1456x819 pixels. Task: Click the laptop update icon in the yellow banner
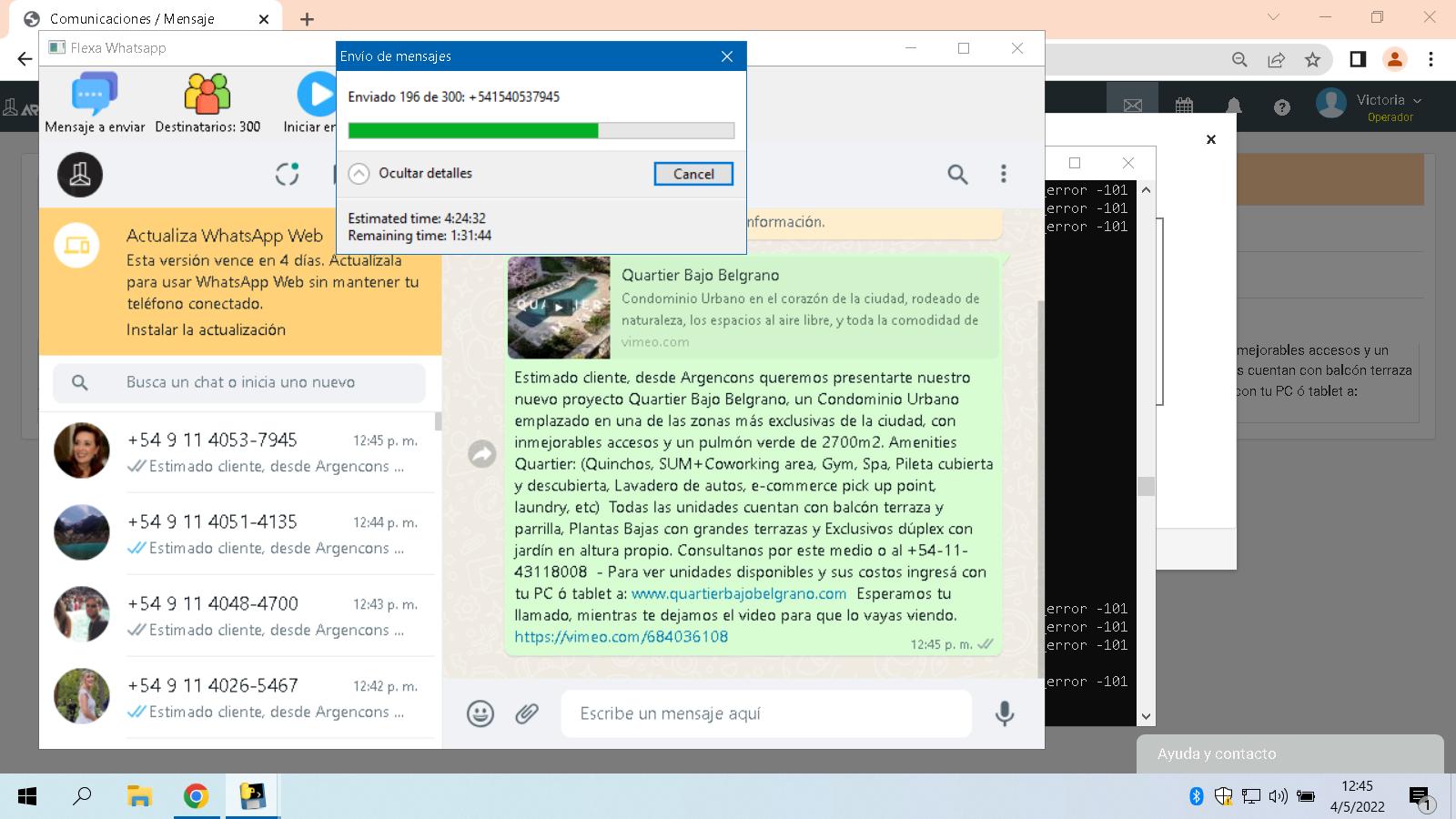[x=77, y=246]
